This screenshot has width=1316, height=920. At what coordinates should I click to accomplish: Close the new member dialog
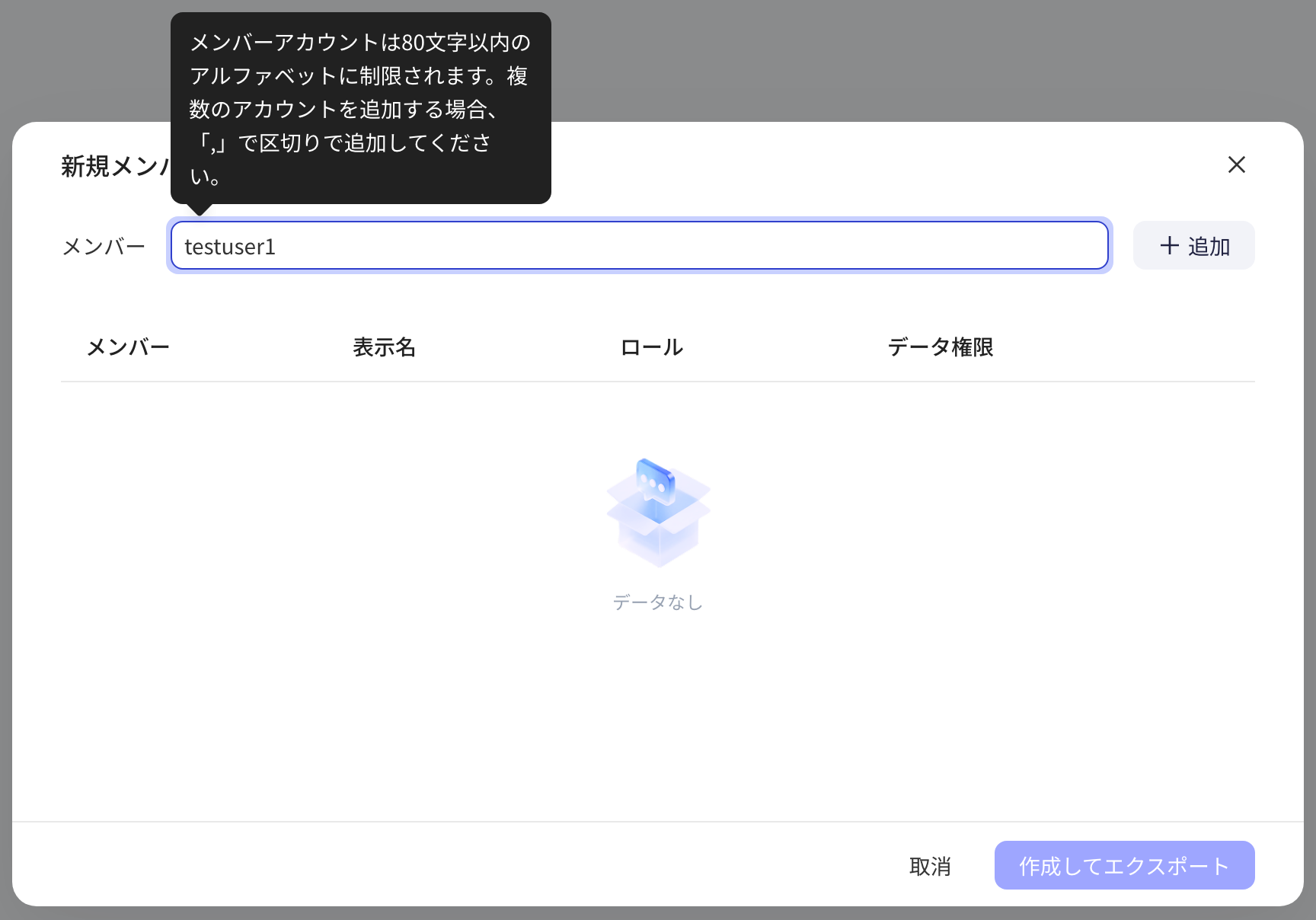coord(1236,165)
